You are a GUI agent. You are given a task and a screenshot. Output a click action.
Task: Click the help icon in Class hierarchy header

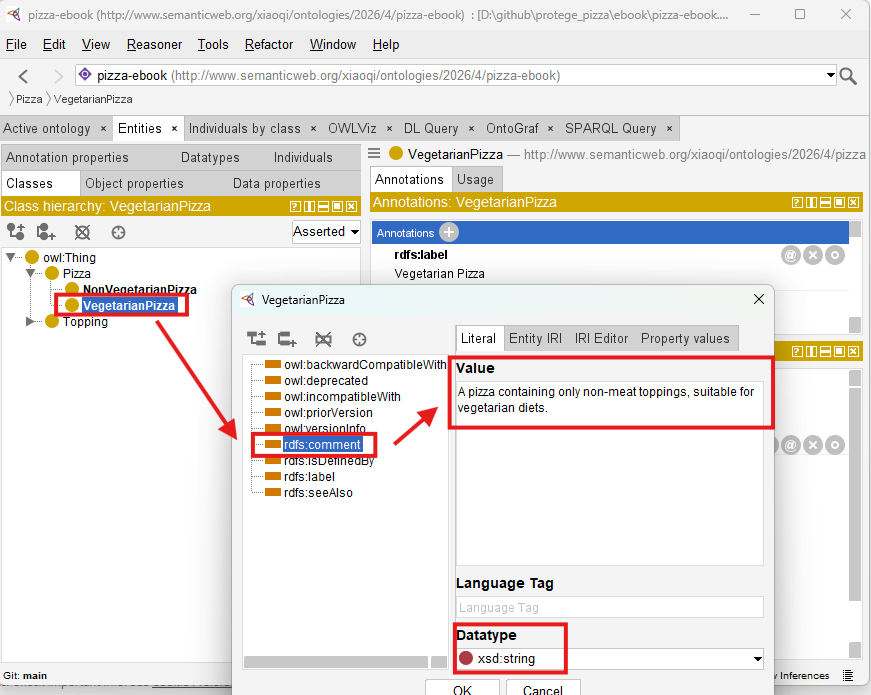(295, 207)
